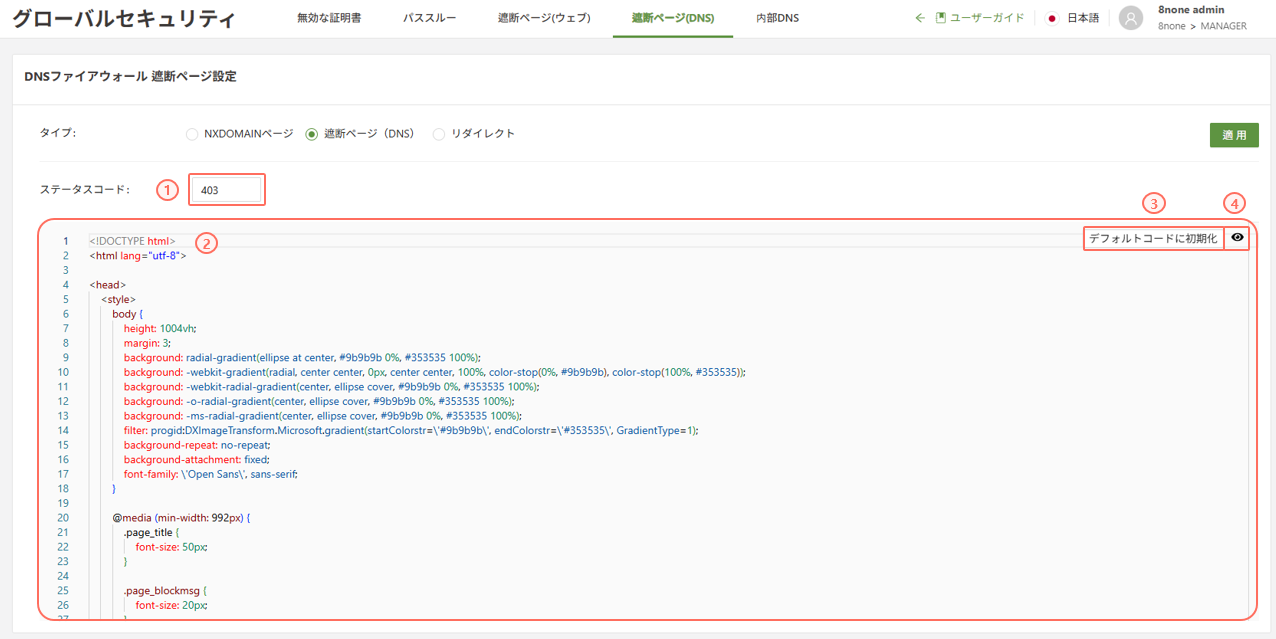Viewport: 1276px width, 639px height.
Task: Click the user guide book icon
Action: pos(941,18)
